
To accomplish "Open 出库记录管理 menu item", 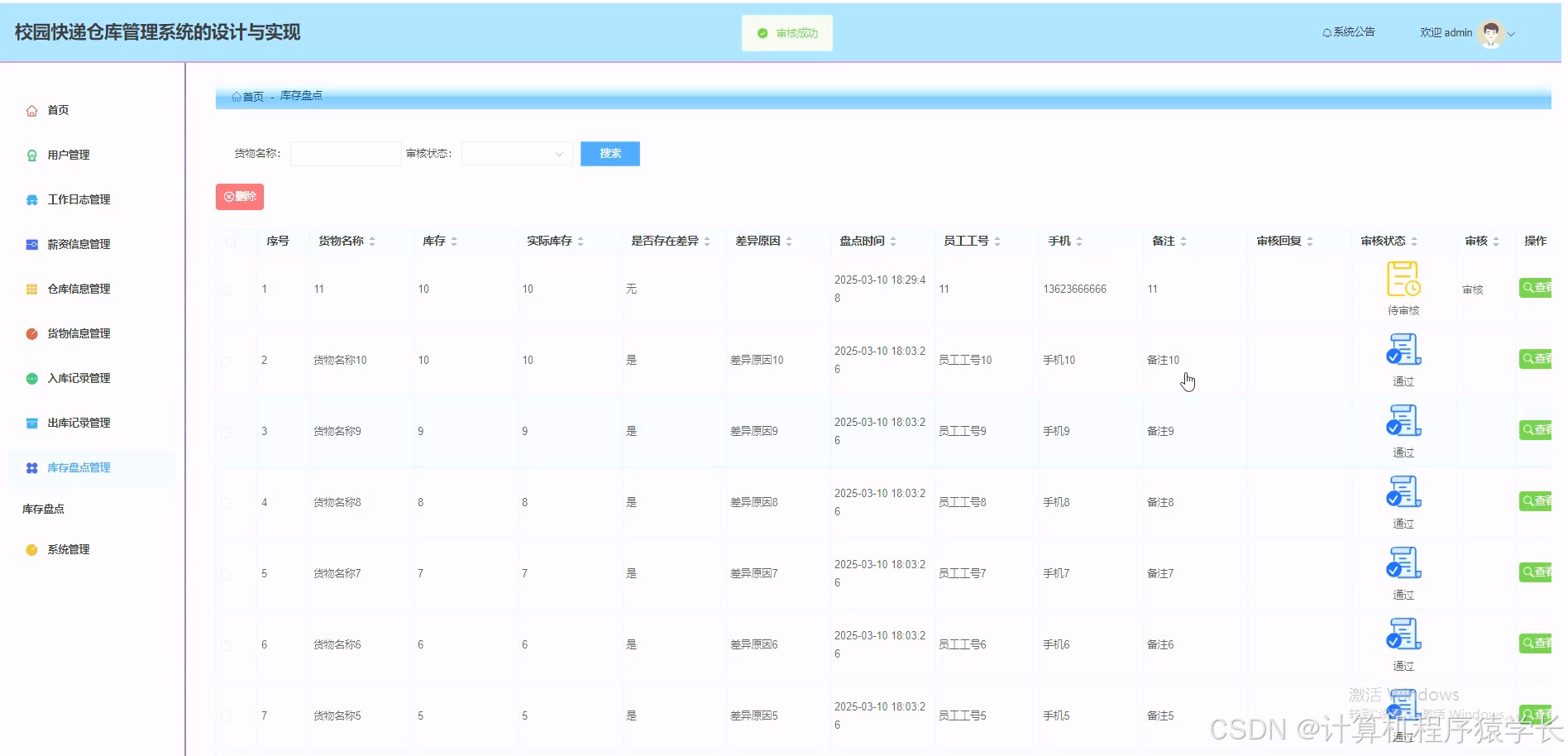I will click(31, 423).
